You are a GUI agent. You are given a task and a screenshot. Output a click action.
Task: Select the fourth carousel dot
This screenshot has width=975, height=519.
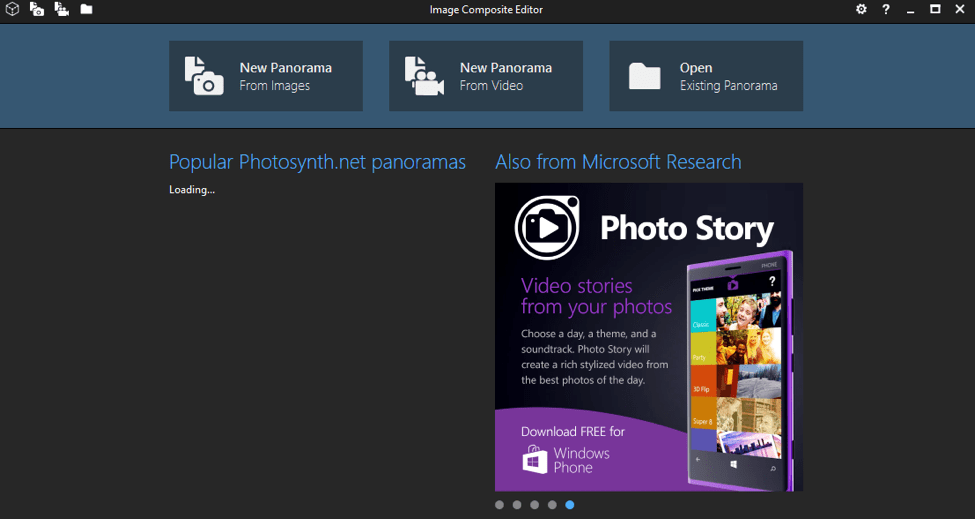[x=552, y=505]
